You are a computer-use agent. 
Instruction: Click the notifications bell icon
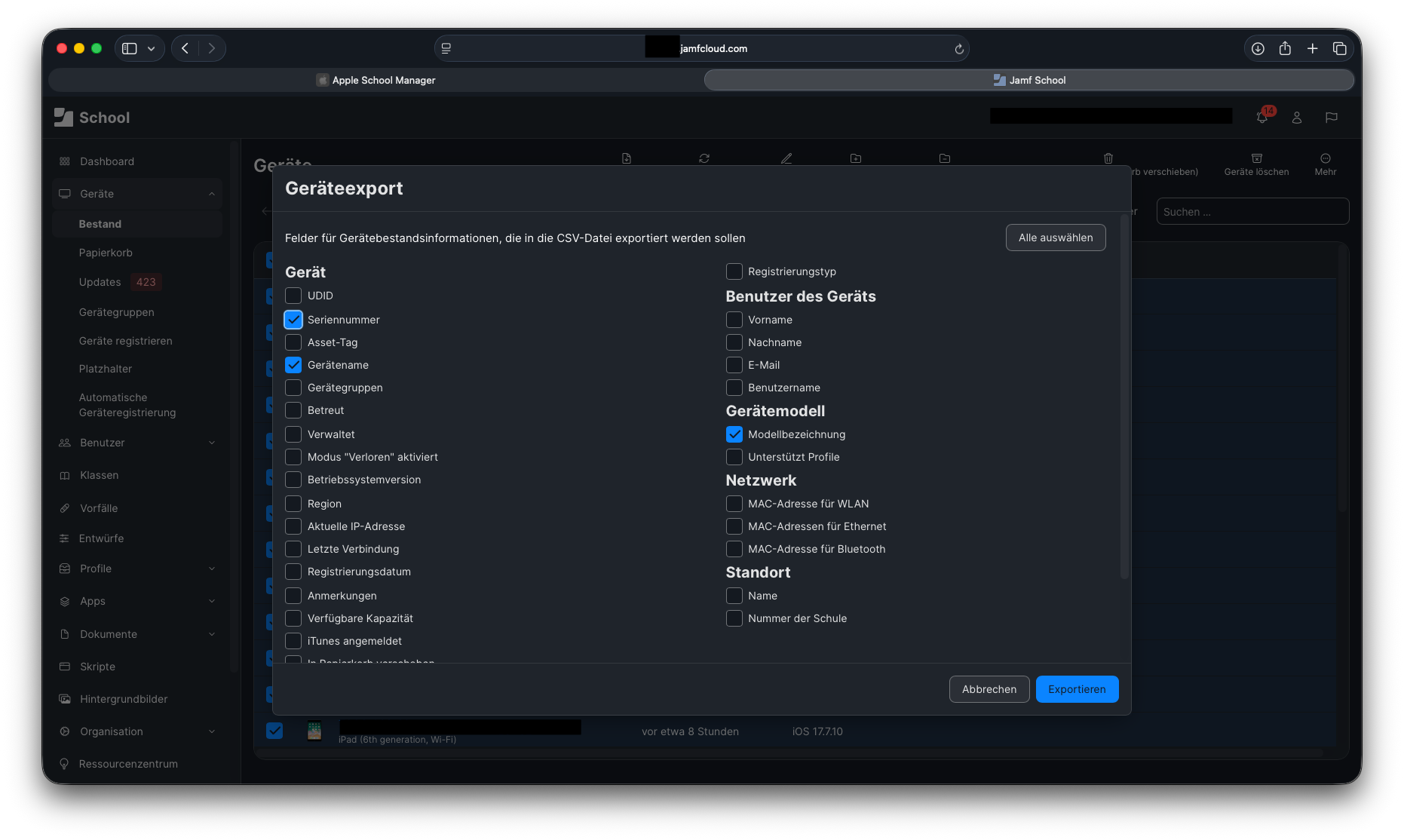coord(1262,118)
